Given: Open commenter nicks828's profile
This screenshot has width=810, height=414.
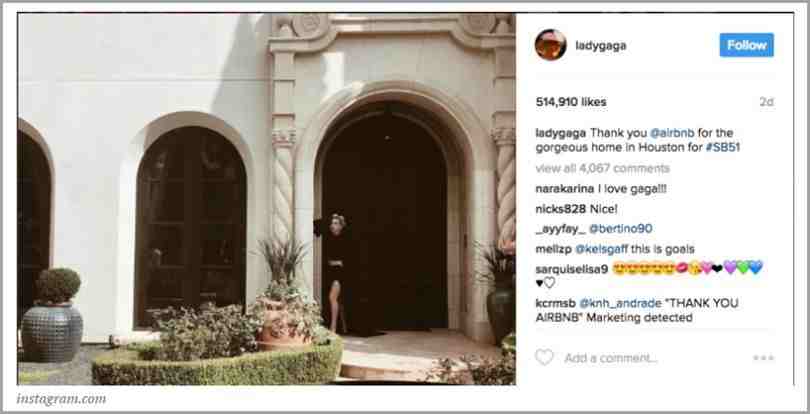Looking at the screenshot, I should point(560,209).
